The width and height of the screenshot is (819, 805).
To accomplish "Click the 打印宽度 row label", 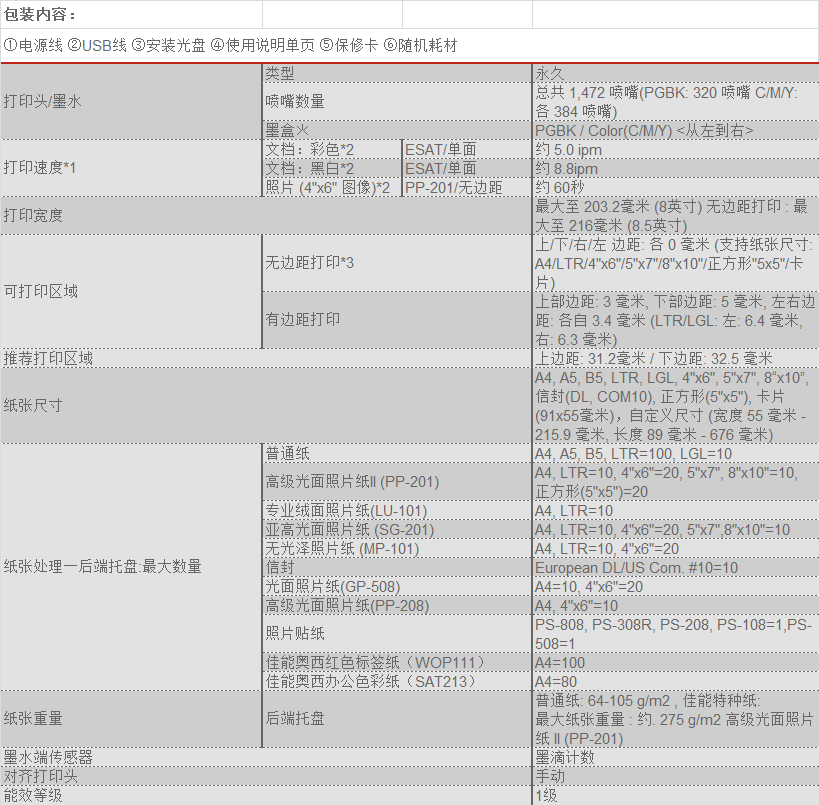I will [32, 215].
